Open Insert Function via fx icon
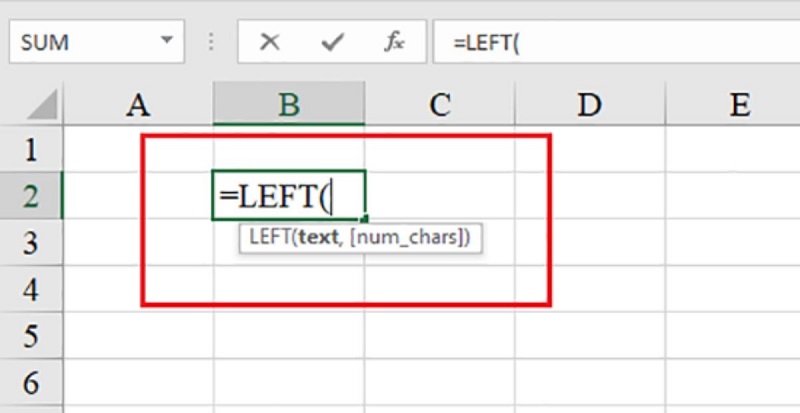Viewport: 800px width, 413px height. tap(395, 43)
